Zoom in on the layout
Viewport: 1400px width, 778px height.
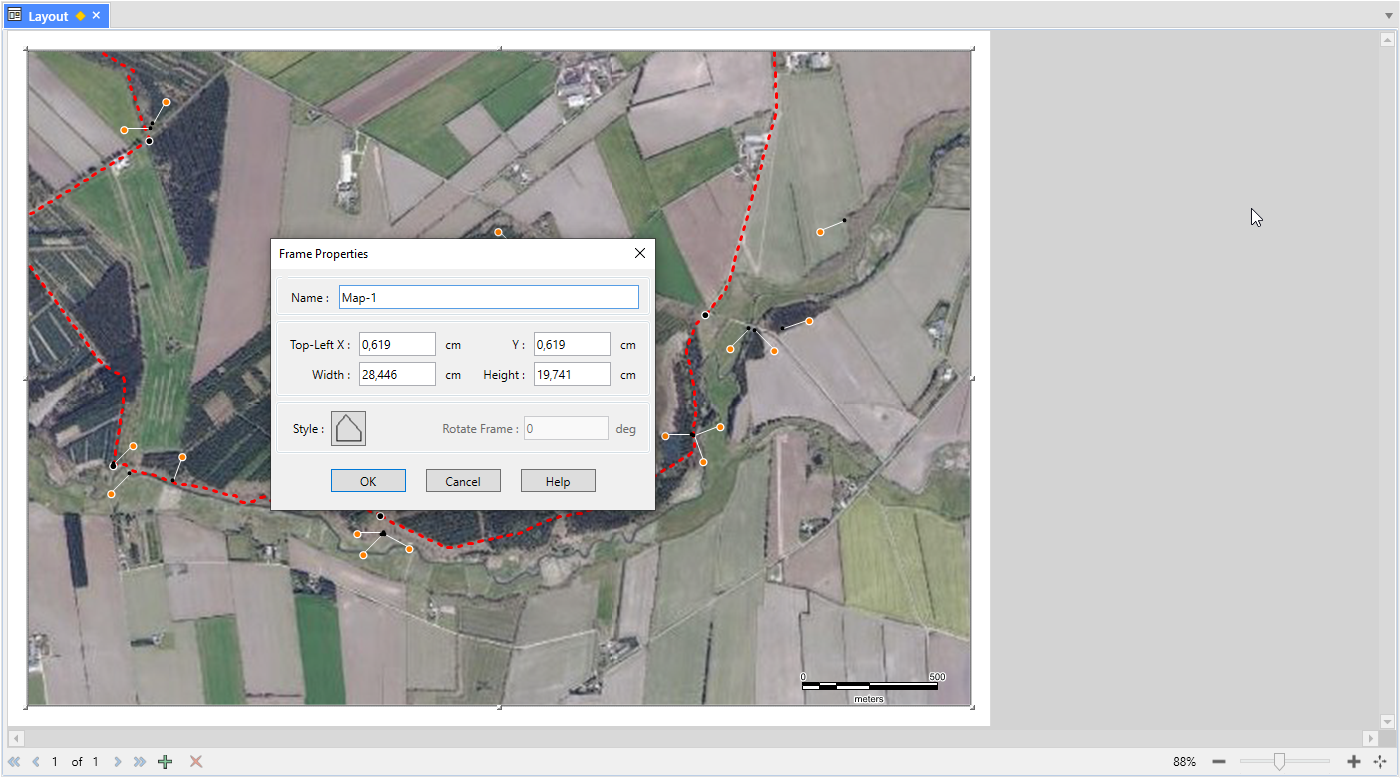(x=1352, y=761)
